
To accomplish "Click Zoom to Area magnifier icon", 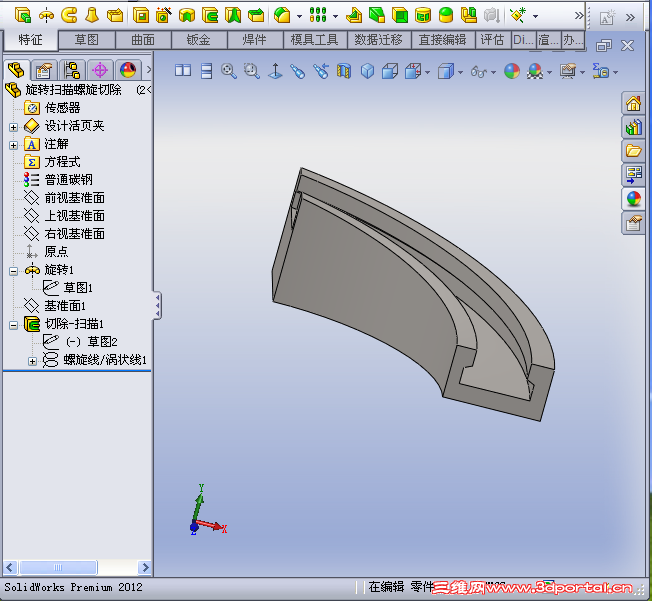I will [252, 71].
